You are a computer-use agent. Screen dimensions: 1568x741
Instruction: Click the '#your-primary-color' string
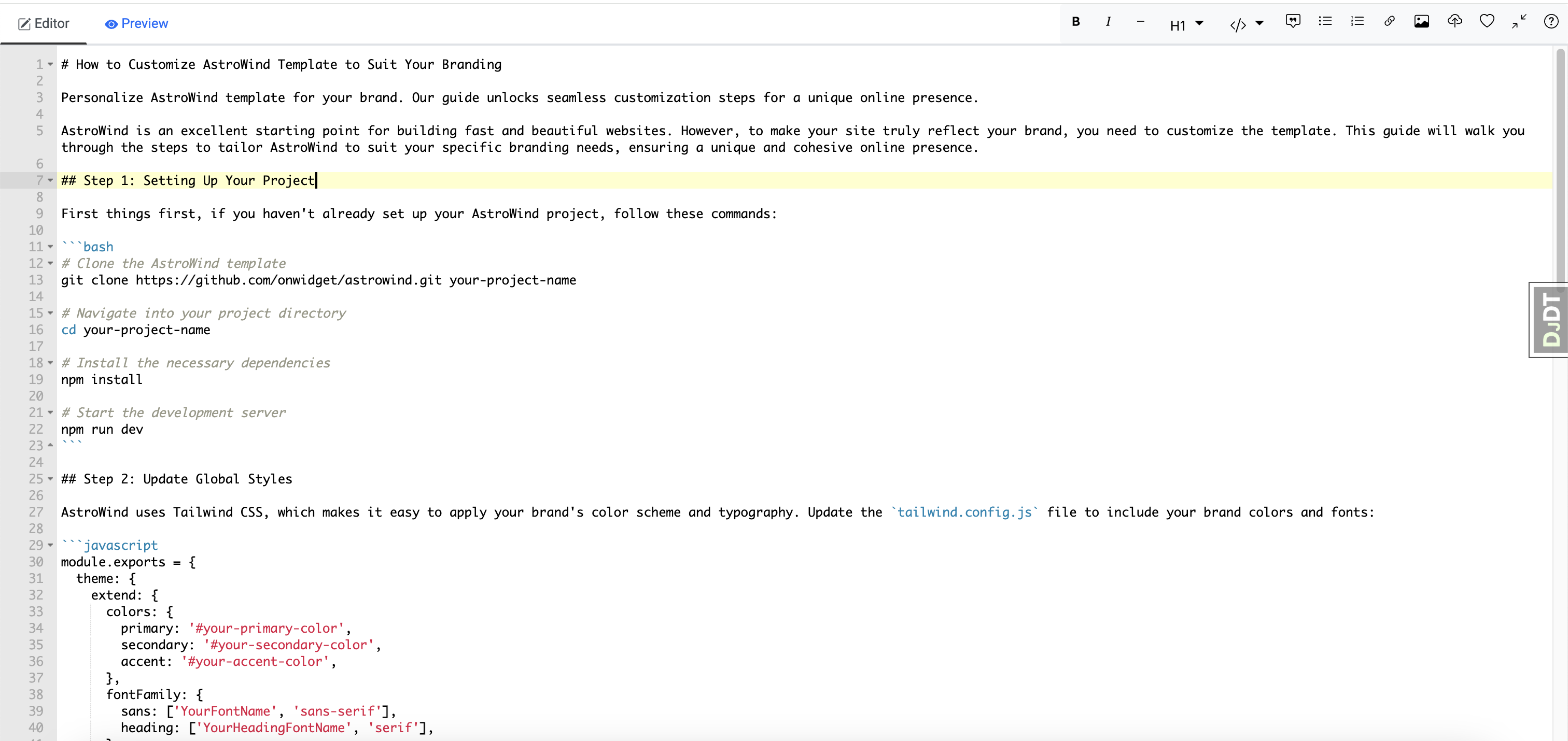click(x=266, y=629)
